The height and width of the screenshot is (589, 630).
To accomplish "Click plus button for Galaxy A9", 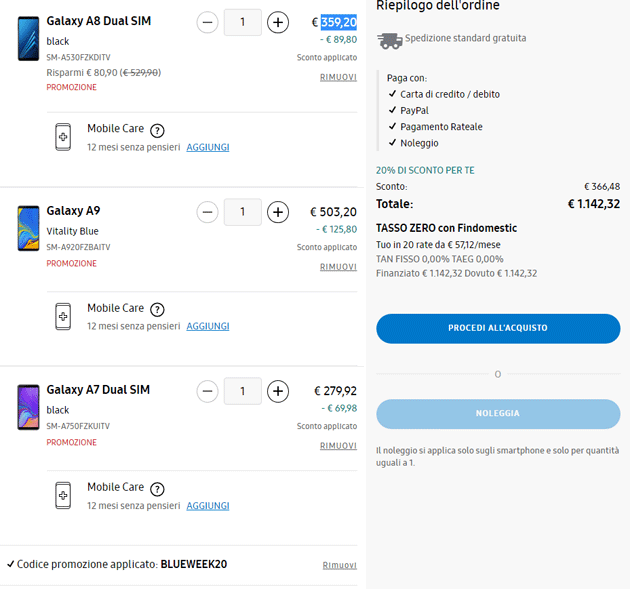I will [x=278, y=212].
